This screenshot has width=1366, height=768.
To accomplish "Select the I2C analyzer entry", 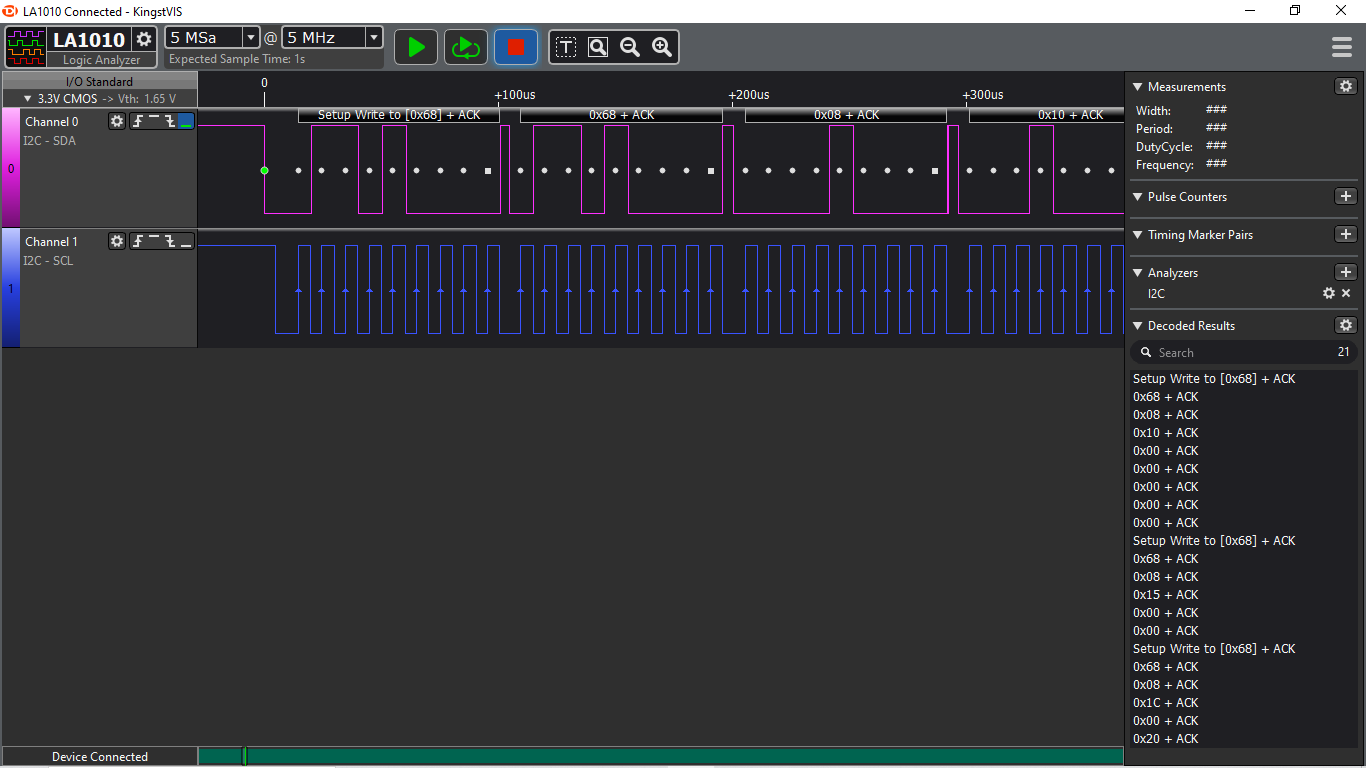I will tap(1156, 294).
